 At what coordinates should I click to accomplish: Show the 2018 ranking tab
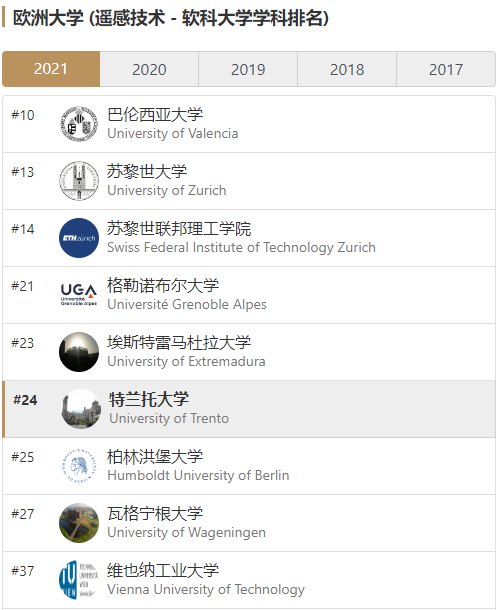pyautogui.click(x=347, y=69)
